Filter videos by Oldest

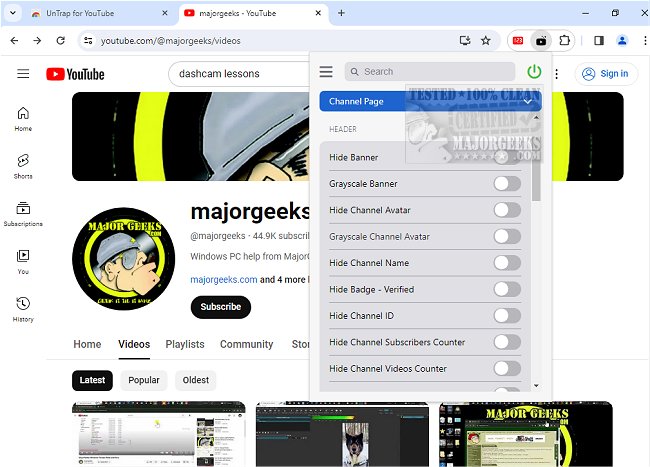click(196, 380)
